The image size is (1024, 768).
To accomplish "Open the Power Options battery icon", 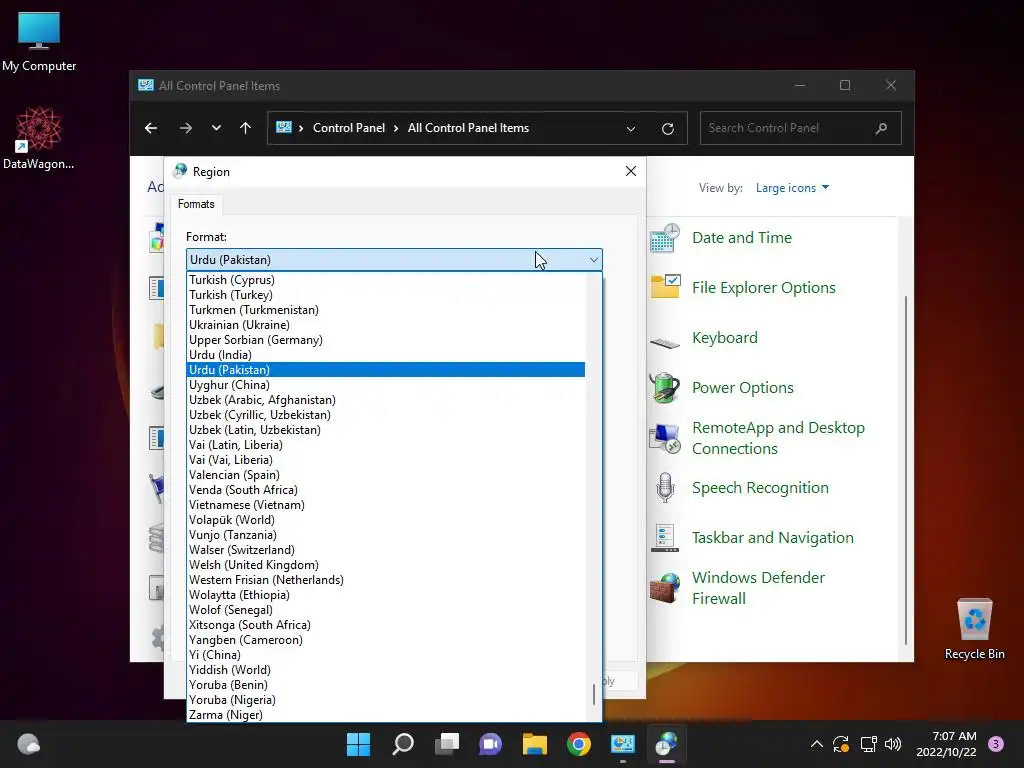I will tap(665, 388).
